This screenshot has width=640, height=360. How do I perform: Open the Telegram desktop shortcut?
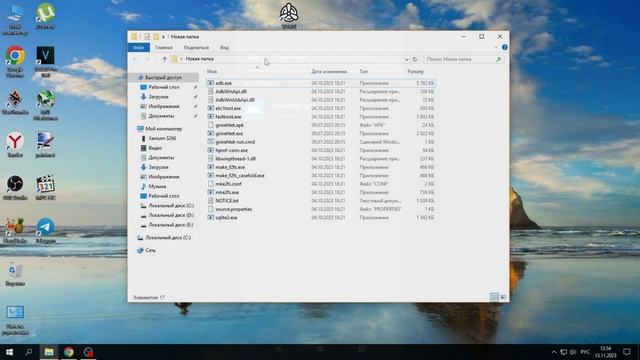(x=45, y=231)
